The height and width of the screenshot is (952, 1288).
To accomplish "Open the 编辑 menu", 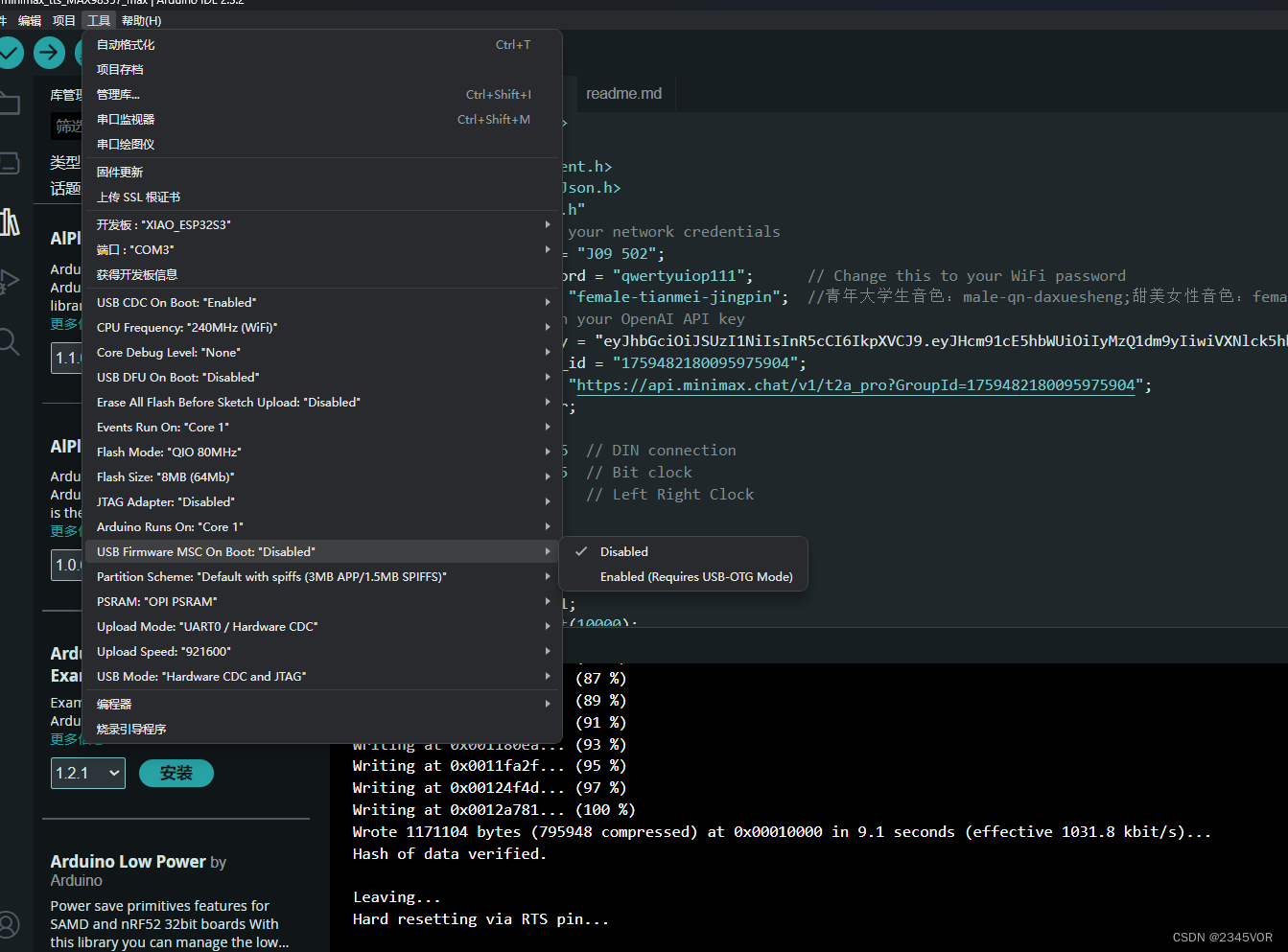I will [x=30, y=20].
